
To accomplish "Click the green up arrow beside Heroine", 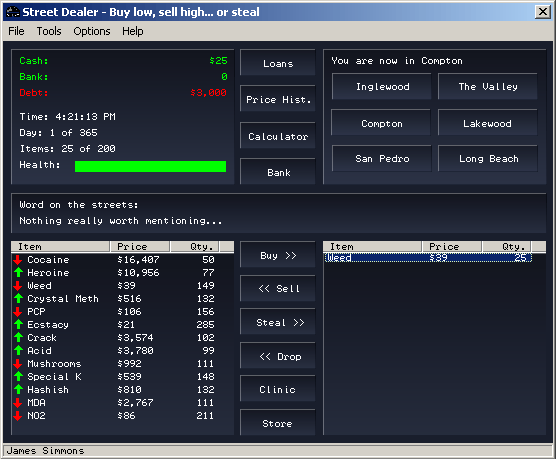I will pos(18,272).
